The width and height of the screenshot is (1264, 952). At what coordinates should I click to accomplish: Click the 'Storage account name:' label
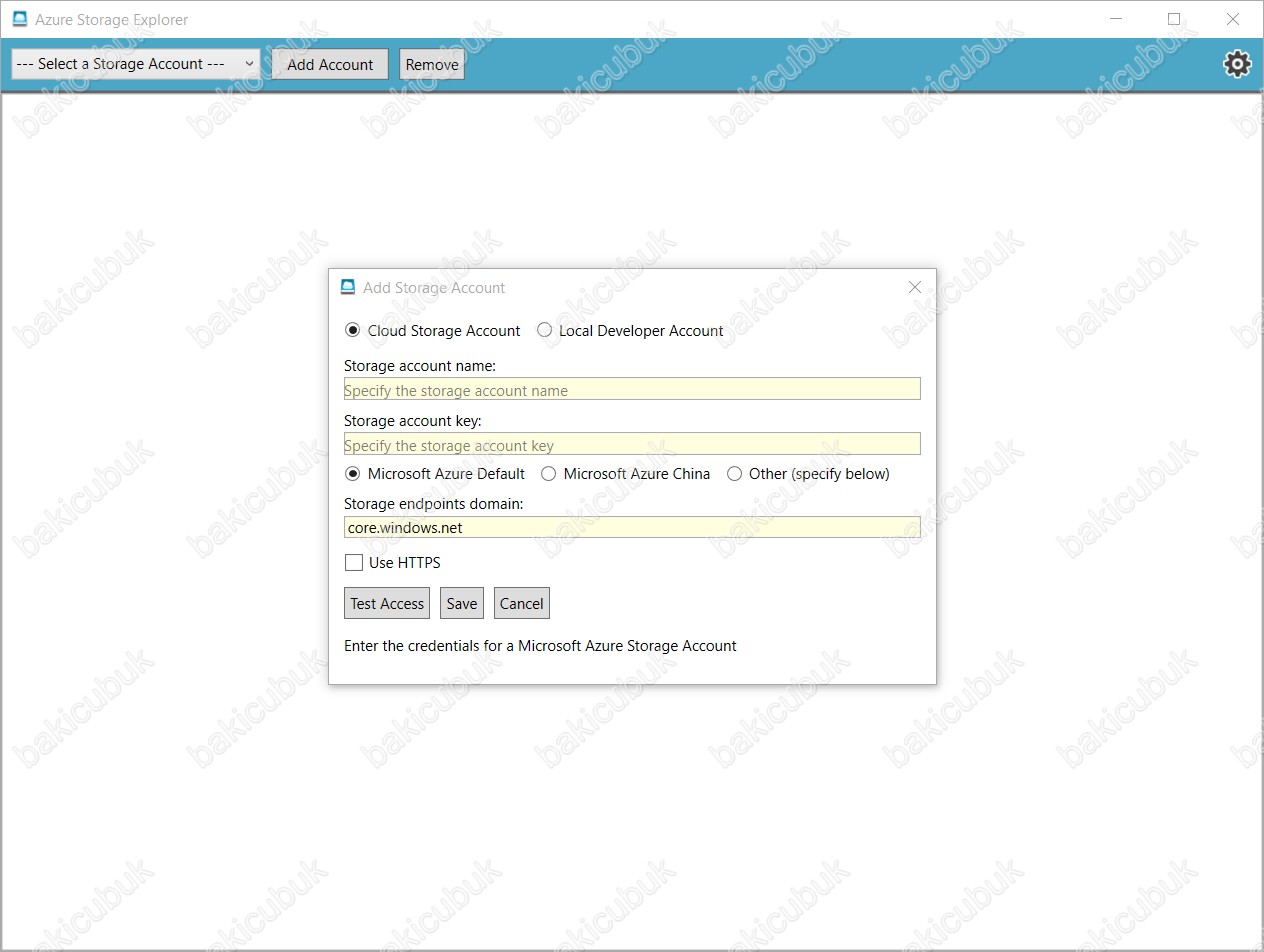[420, 366]
